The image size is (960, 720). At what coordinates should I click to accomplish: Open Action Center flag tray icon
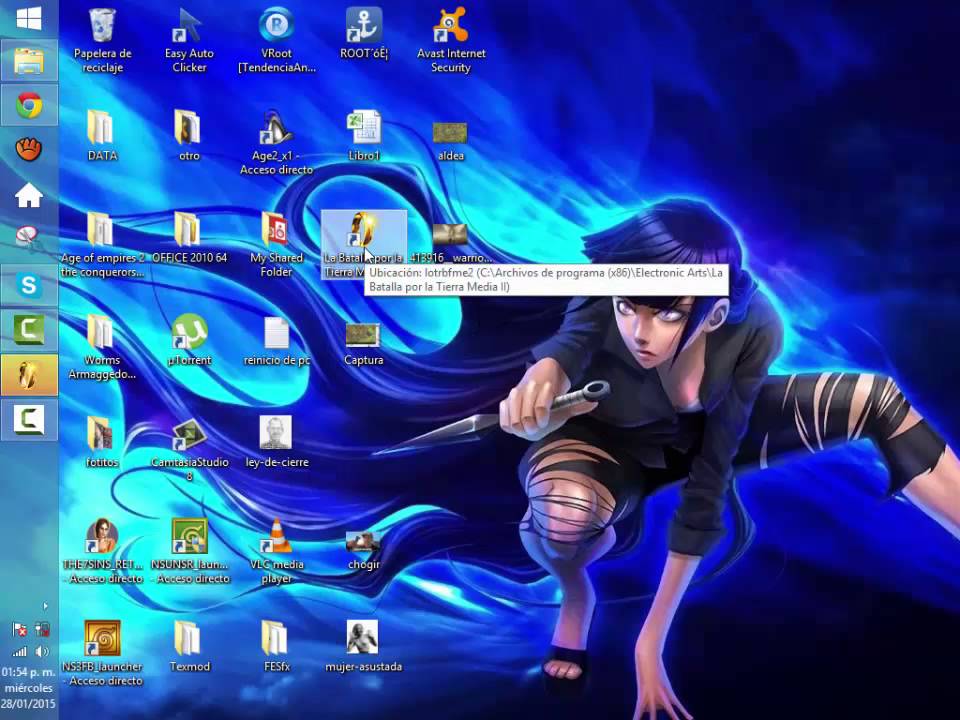20,629
